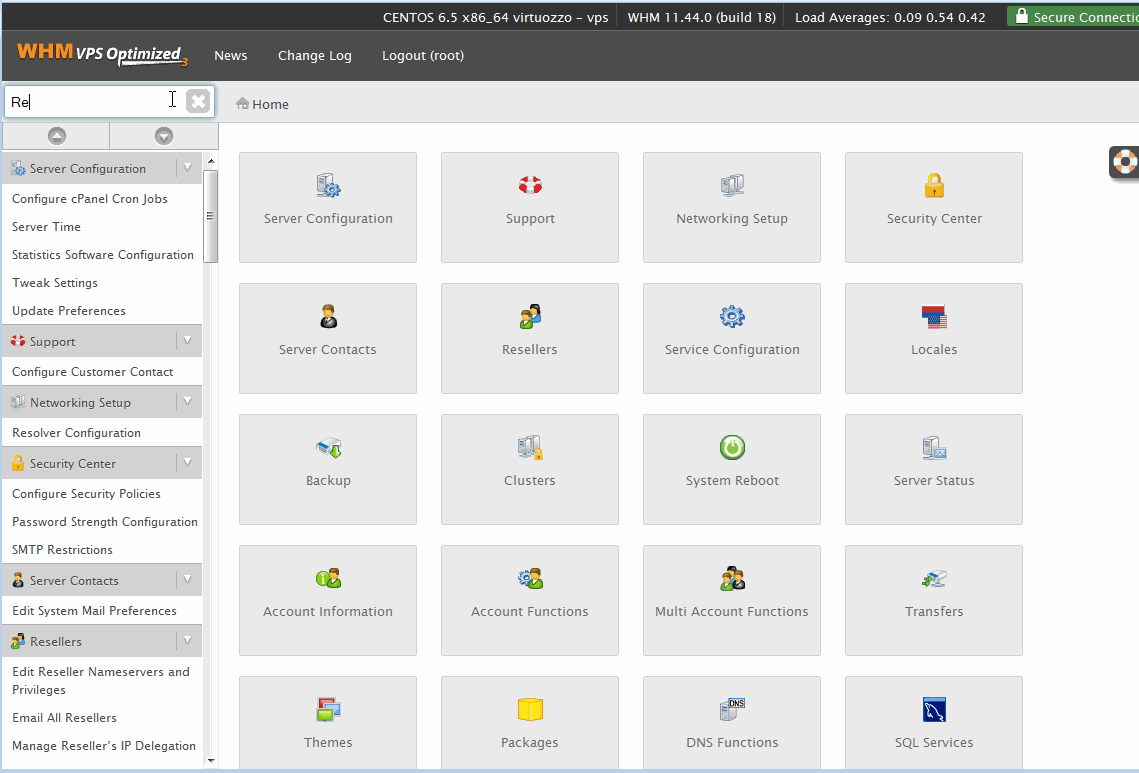The image size is (1139, 773).
Task: Click the Home breadcrumb link
Action: (x=270, y=105)
